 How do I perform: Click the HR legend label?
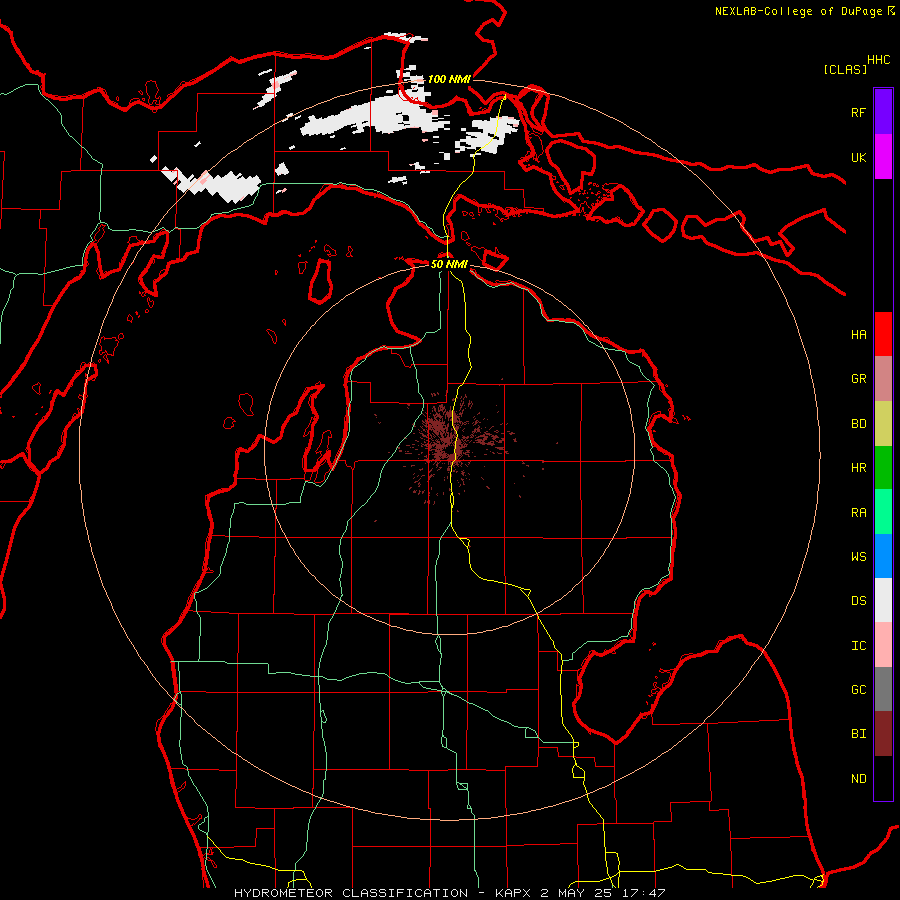858,468
